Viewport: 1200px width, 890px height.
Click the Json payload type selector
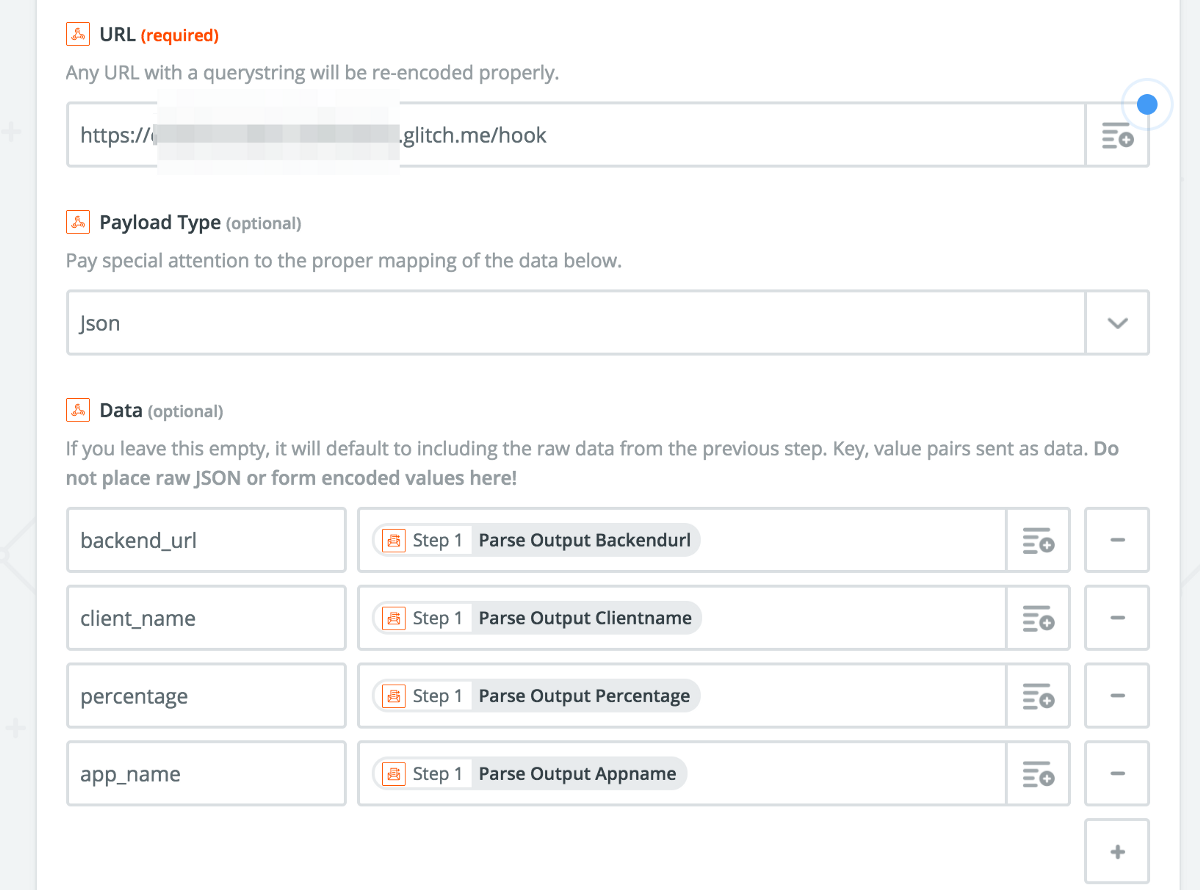[x=575, y=323]
